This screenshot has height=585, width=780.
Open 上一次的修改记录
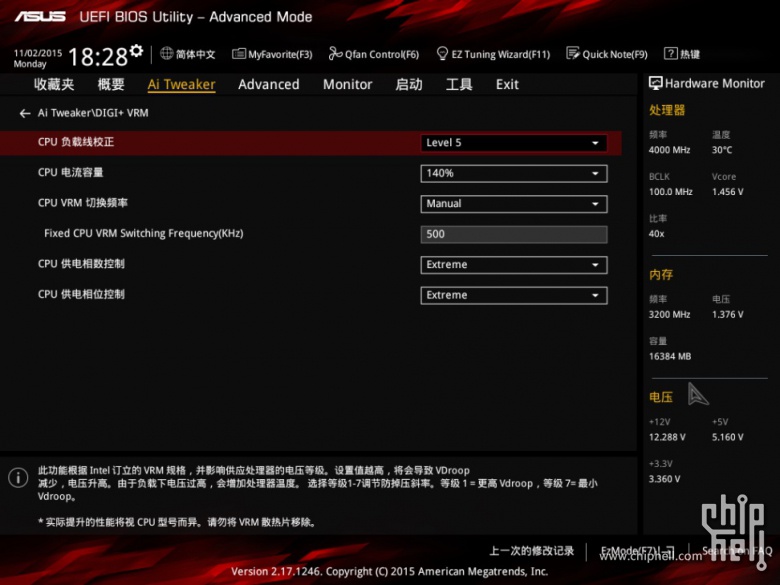(x=531, y=551)
